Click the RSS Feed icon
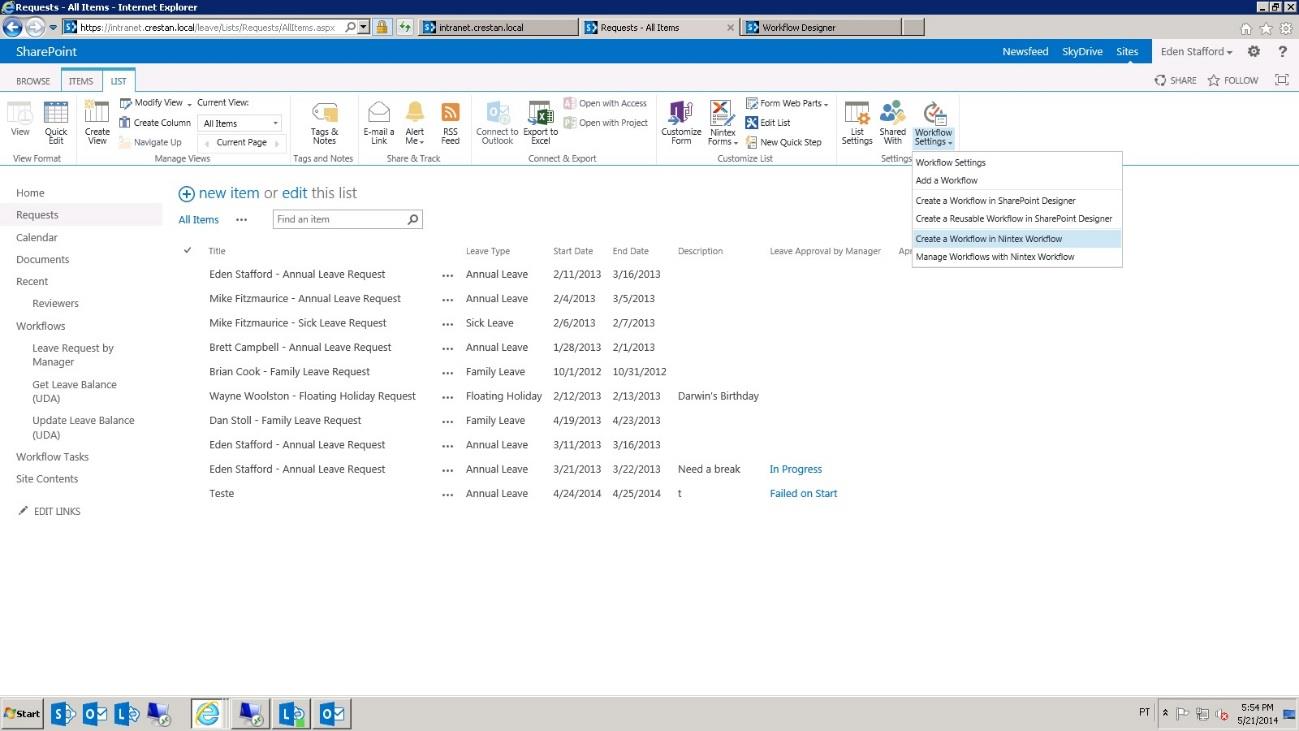This screenshot has width=1299, height=731. point(450,123)
